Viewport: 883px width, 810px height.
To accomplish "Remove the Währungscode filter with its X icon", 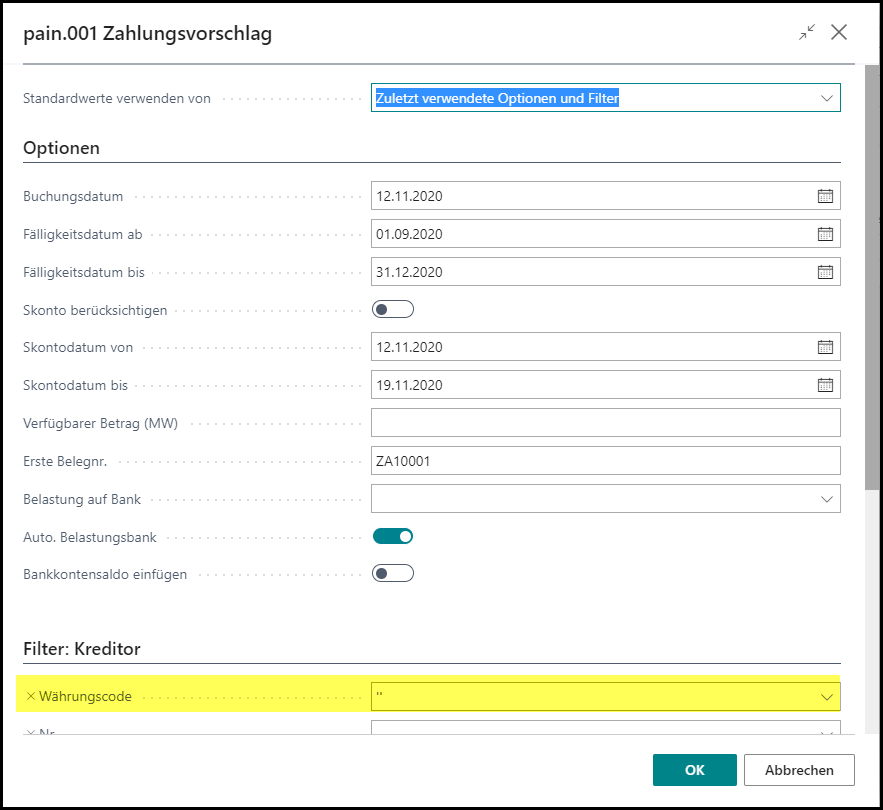I will click(30, 695).
